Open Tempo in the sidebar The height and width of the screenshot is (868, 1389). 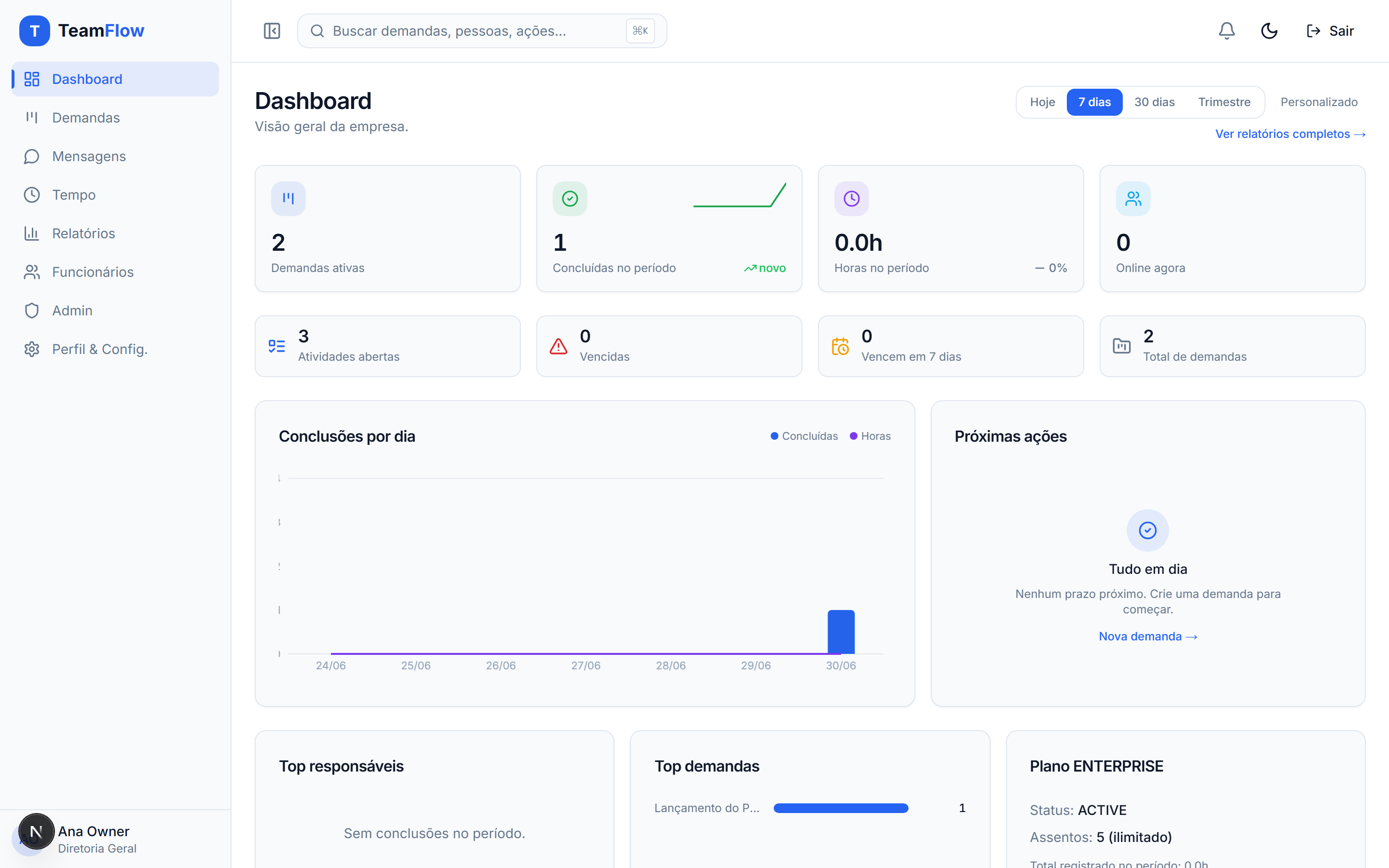pos(115,195)
